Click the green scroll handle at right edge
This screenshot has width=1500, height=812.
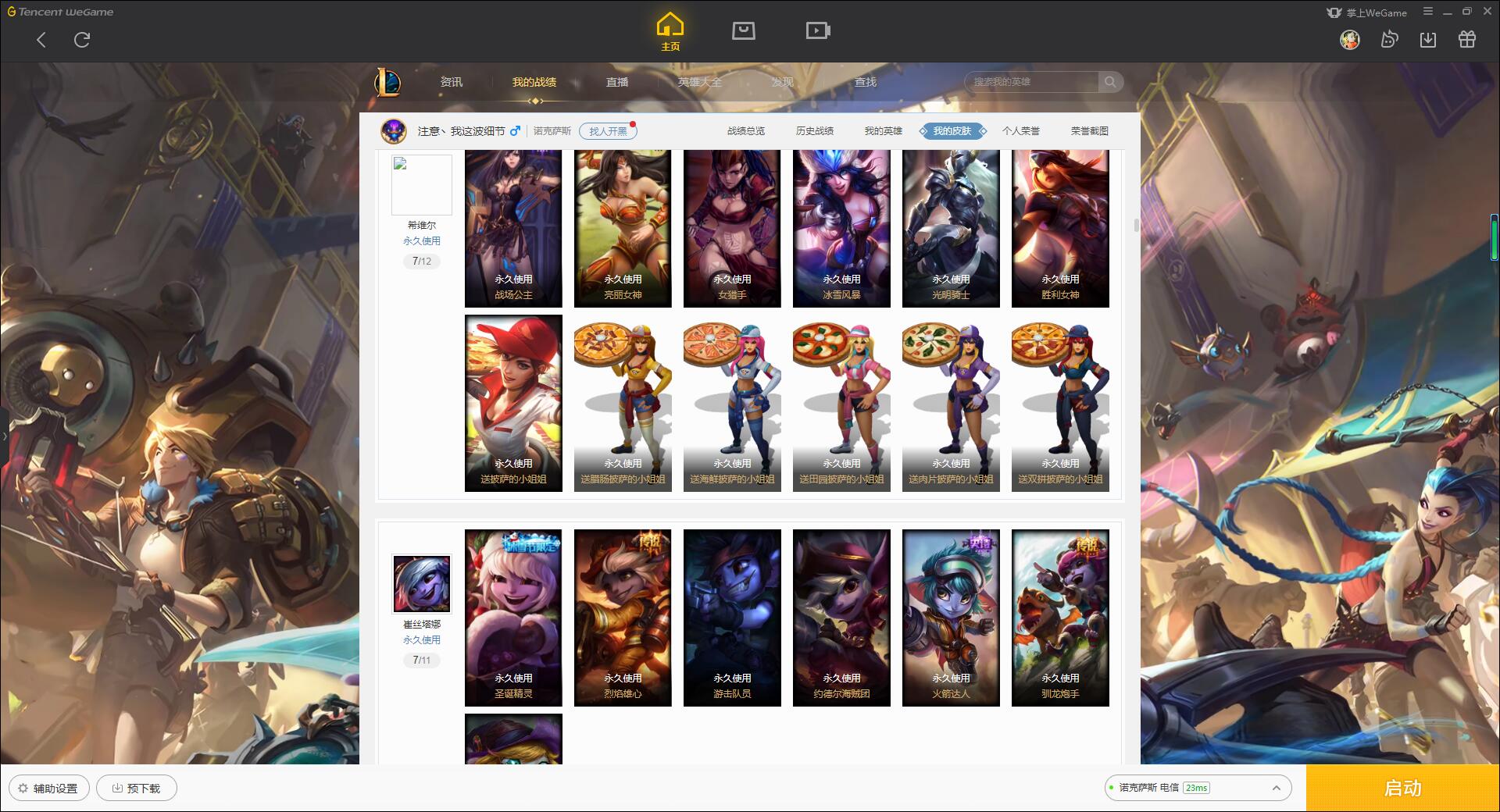(1495, 237)
